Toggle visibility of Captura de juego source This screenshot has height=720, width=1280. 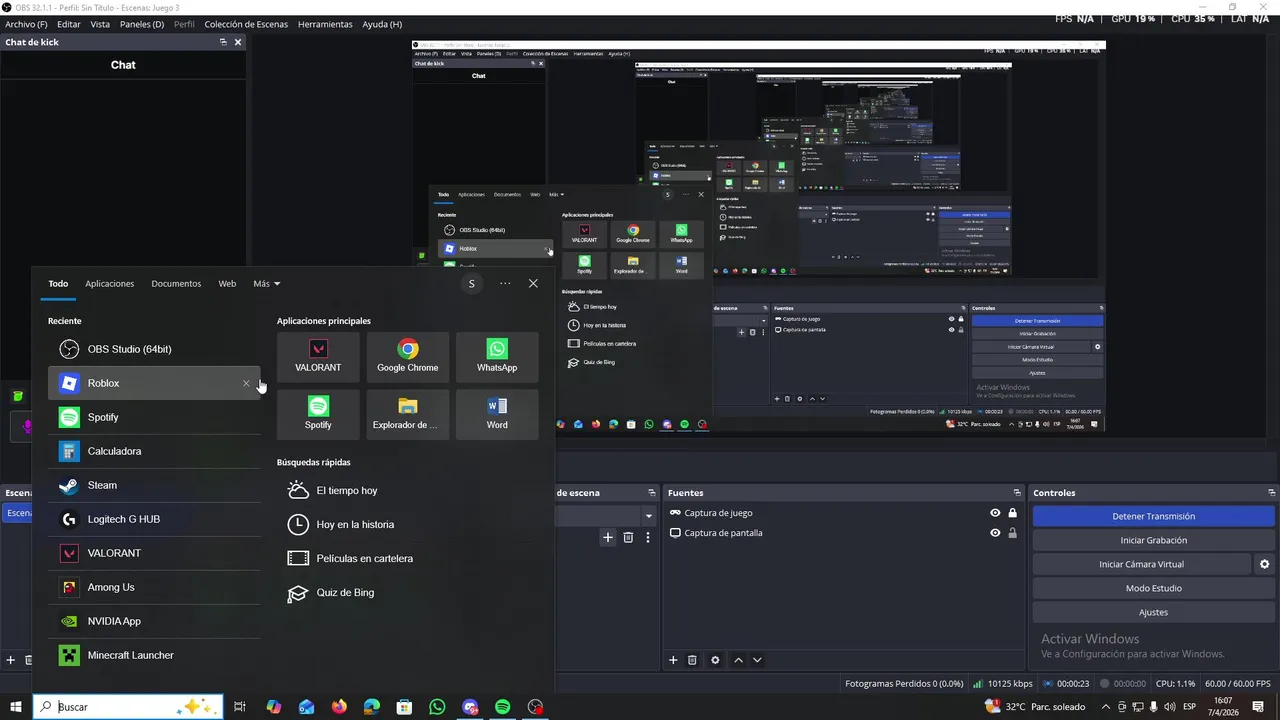[x=995, y=513]
